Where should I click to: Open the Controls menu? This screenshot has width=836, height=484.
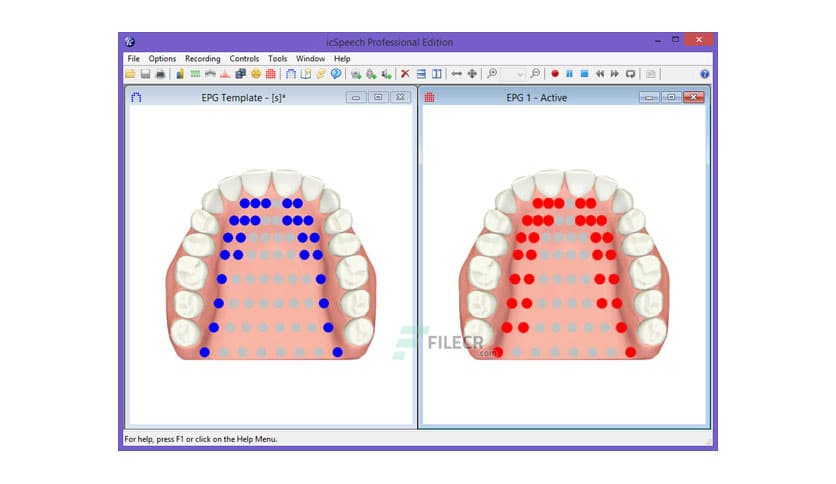pyautogui.click(x=244, y=59)
